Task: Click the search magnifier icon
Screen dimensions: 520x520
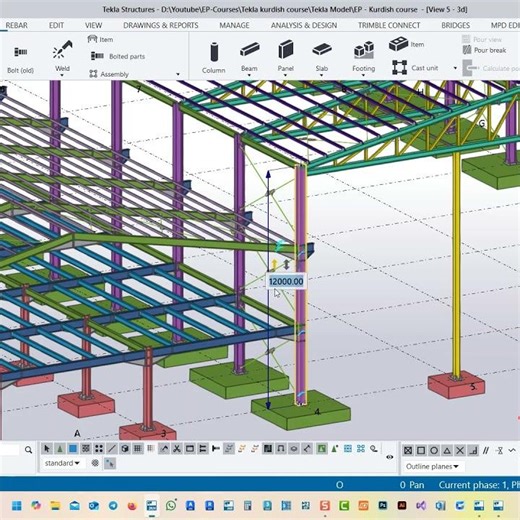Action: pyautogui.click(x=29, y=450)
